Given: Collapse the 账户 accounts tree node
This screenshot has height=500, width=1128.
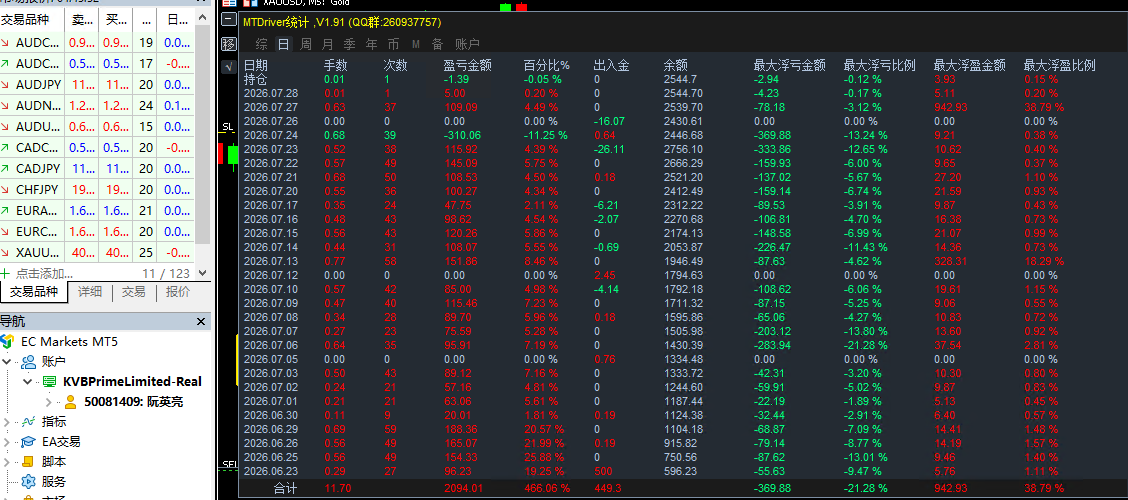Looking at the screenshot, I should point(7,361).
